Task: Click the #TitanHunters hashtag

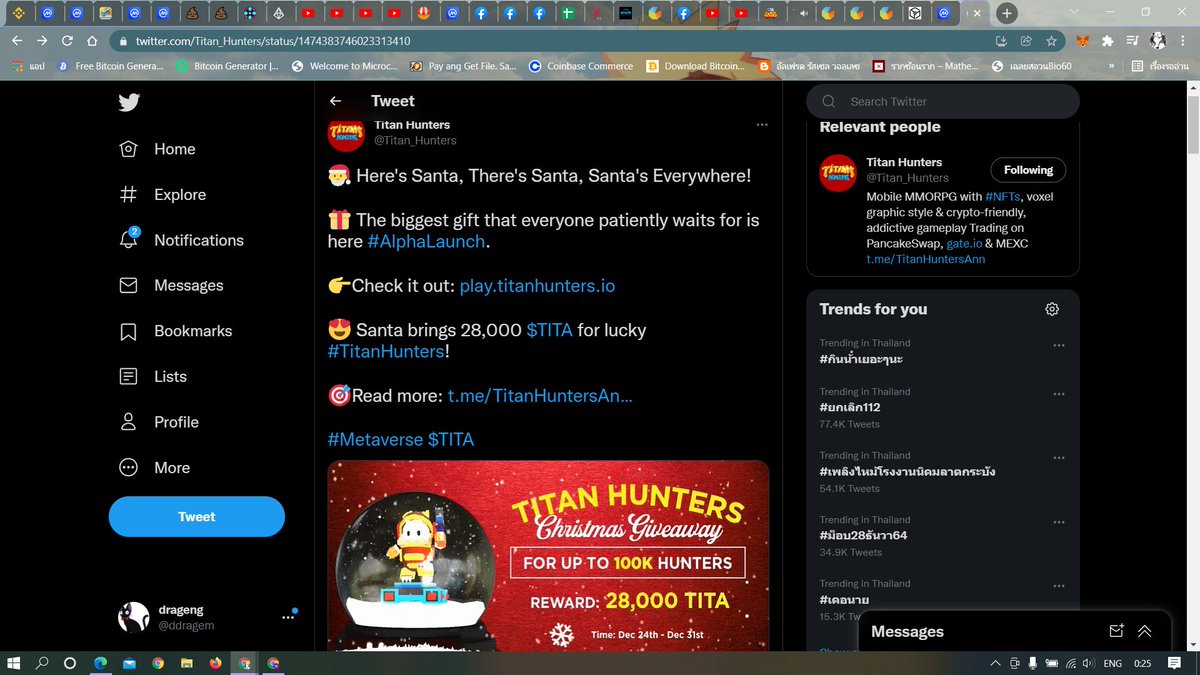Action: coord(386,352)
